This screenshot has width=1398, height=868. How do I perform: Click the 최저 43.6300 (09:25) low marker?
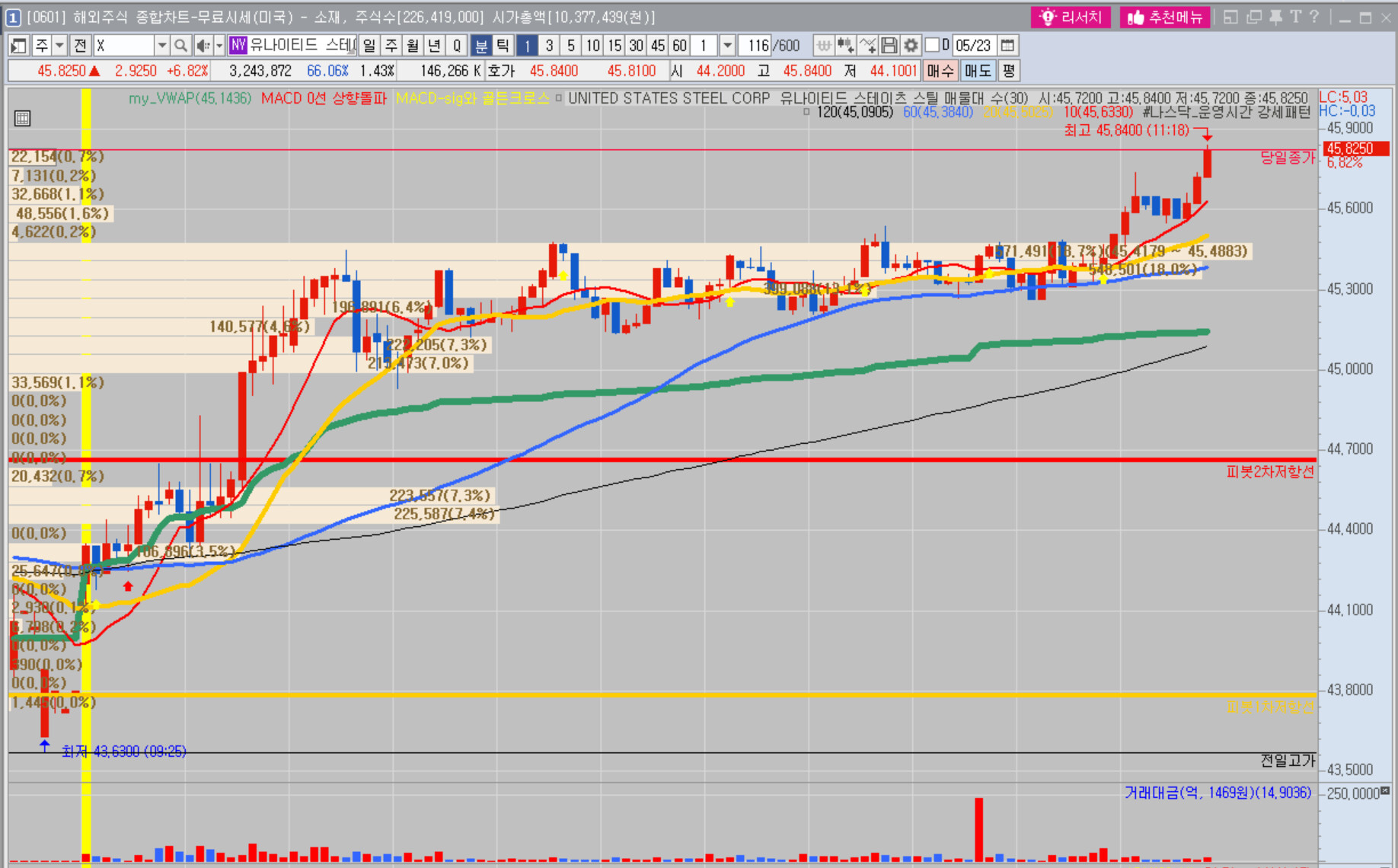(x=124, y=752)
